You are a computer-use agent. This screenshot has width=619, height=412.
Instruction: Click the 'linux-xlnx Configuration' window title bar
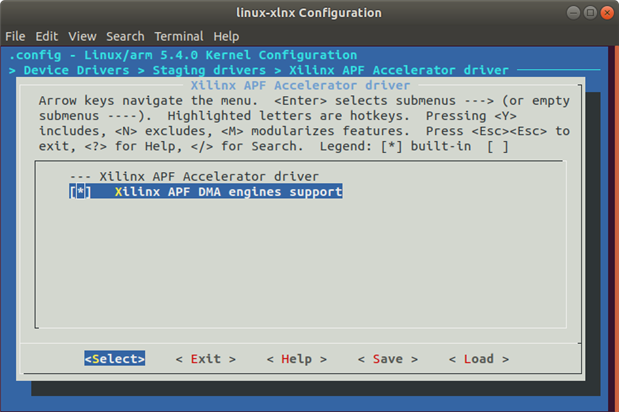tap(309, 13)
